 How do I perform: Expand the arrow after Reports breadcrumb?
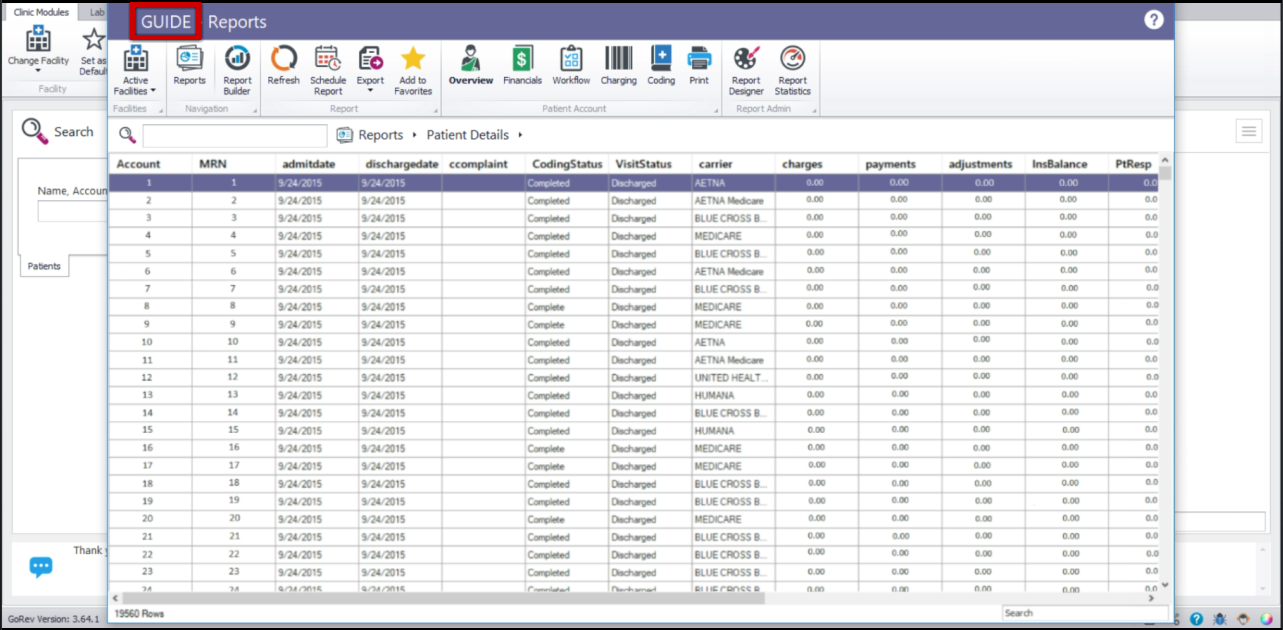point(413,135)
